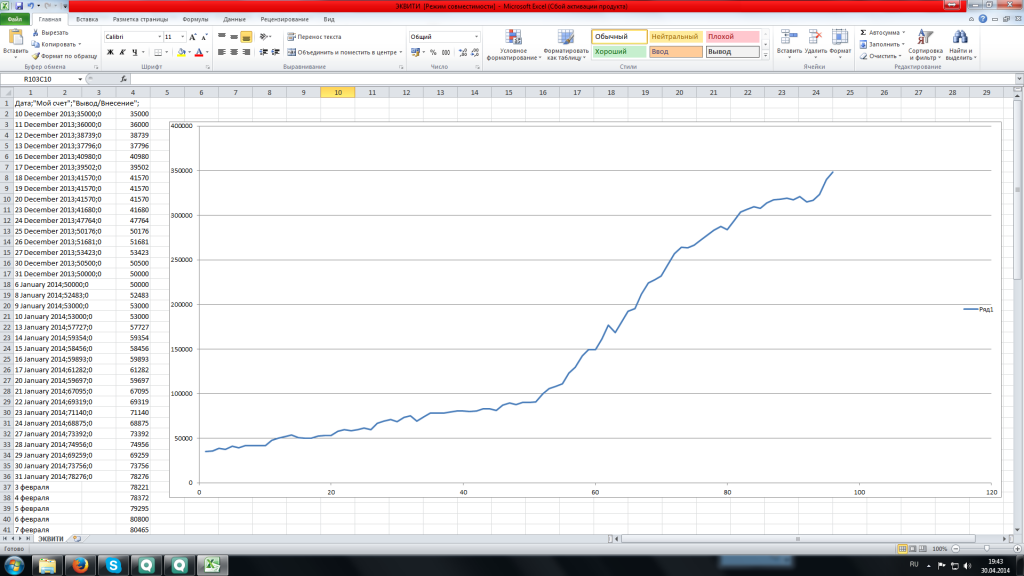
Task: Switch to the Рецензирование (Review) tab
Action: click(284, 19)
